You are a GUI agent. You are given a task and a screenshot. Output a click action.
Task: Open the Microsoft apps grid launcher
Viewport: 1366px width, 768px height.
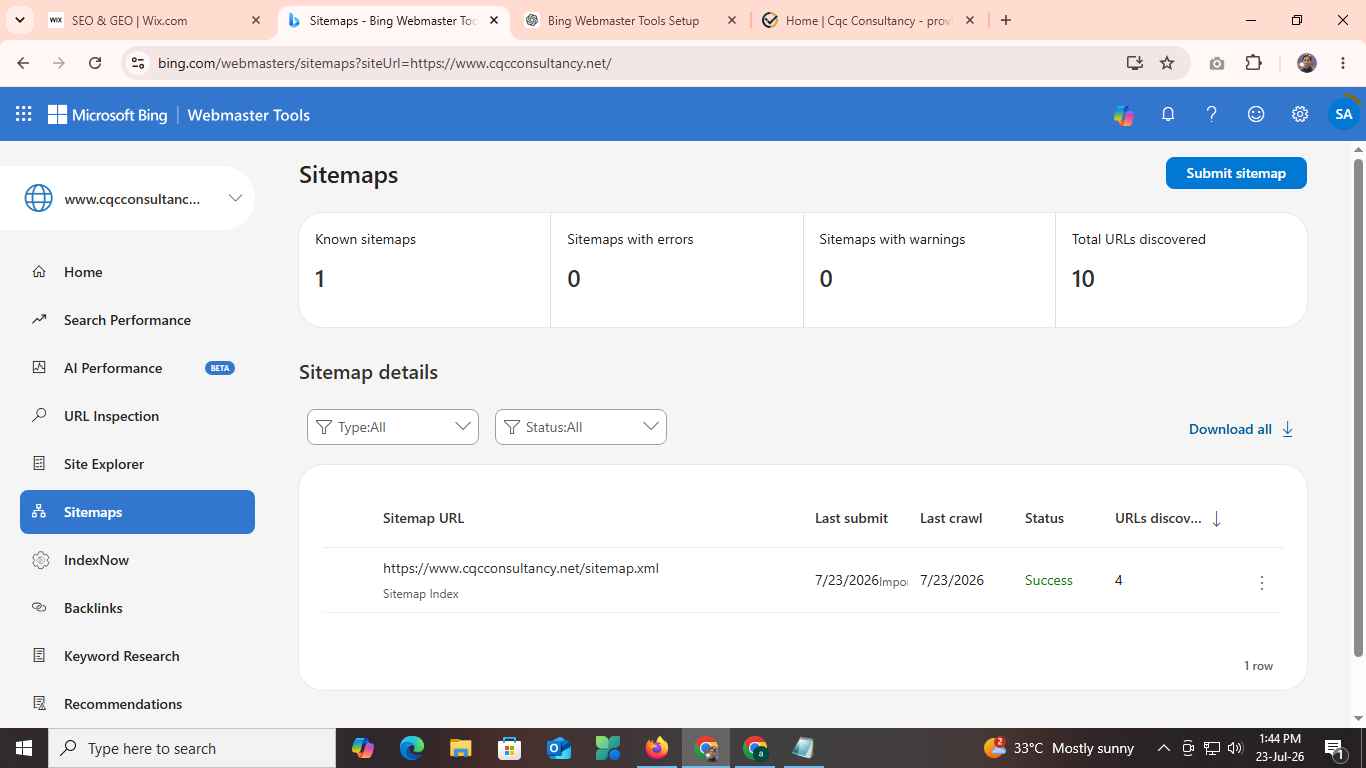tap(23, 115)
